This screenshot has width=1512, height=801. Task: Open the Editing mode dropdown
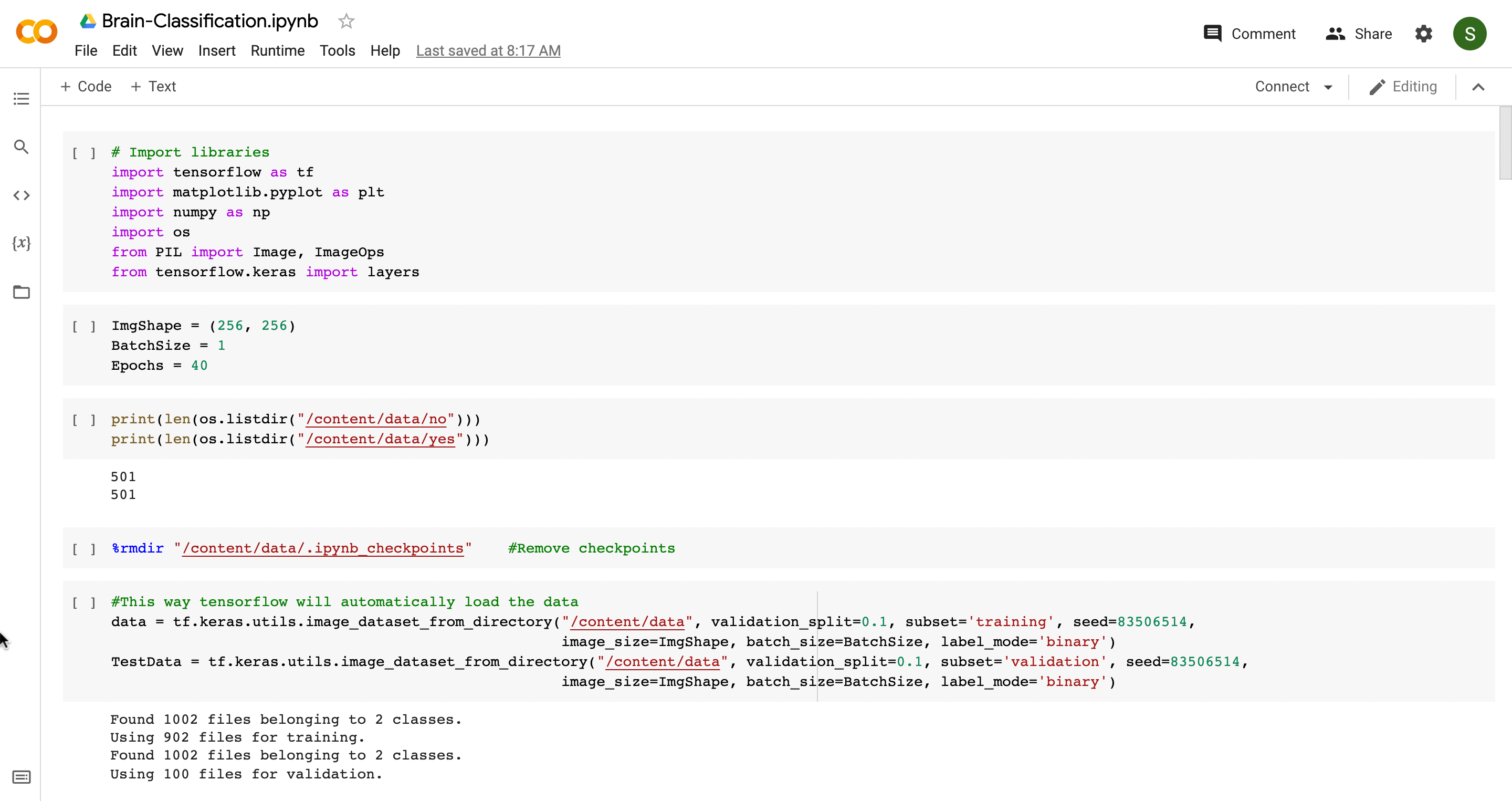[1403, 87]
